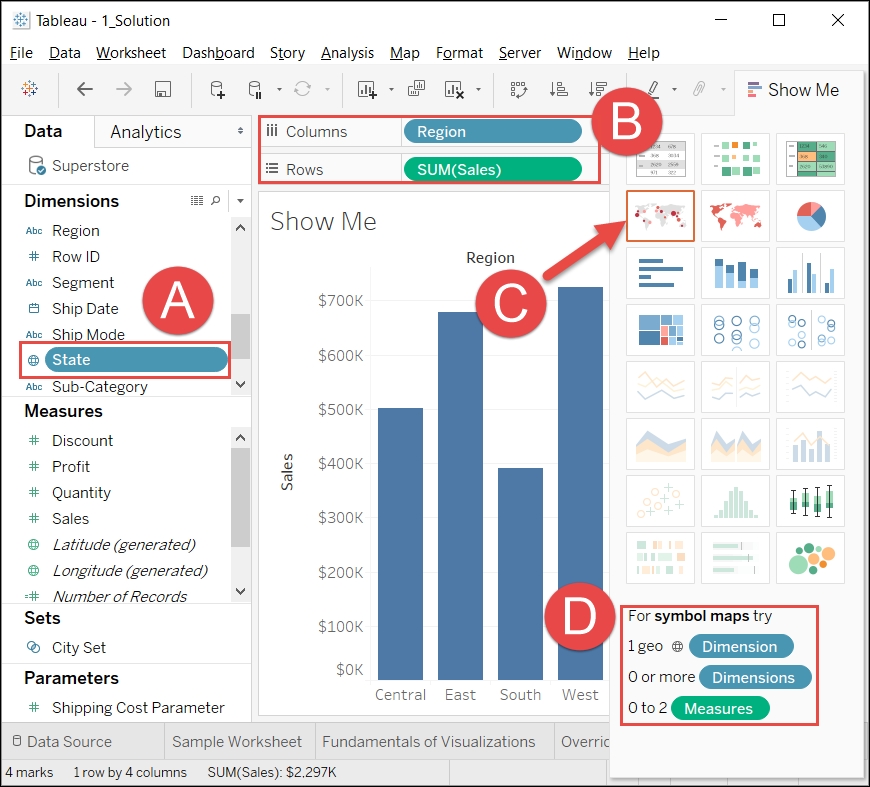Open the Dimensions pane options dropdown

pyautogui.click(x=240, y=200)
